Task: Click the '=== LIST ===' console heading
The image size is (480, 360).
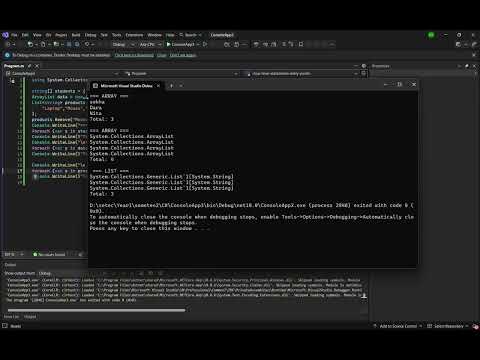Action: (x=110, y=171)
